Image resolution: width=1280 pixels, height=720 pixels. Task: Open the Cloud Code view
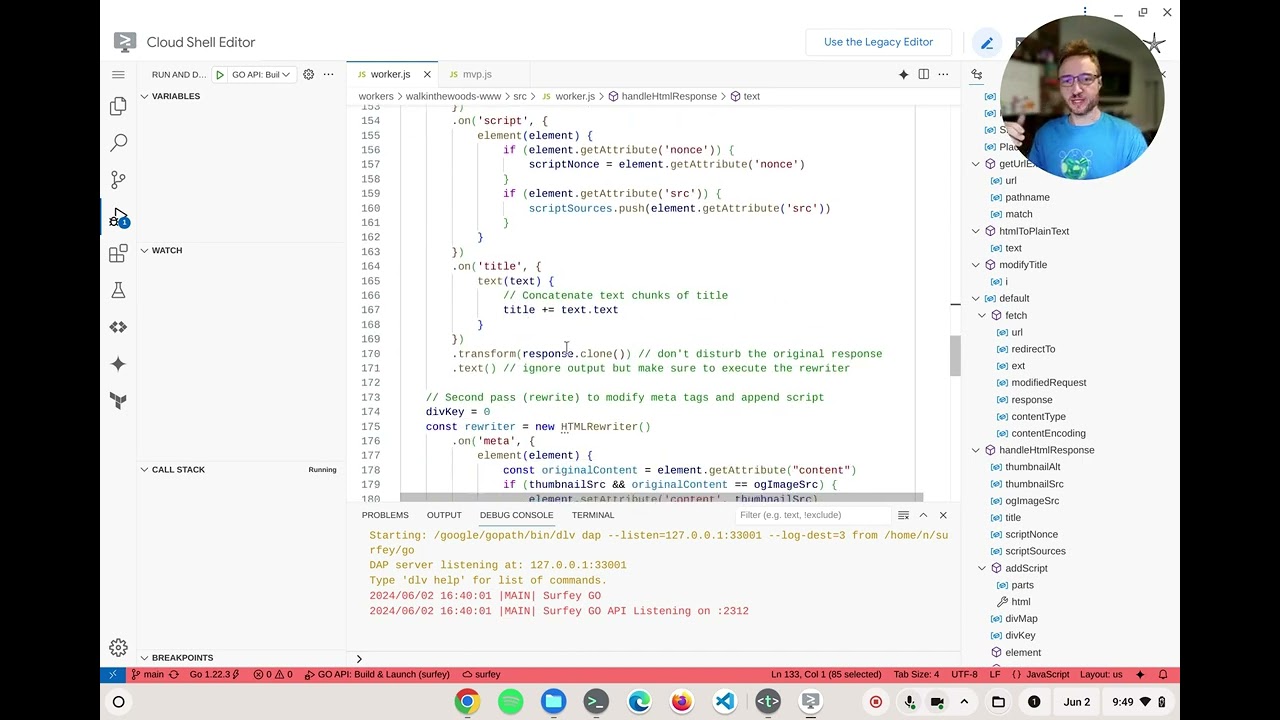click(x=118, y=327)
